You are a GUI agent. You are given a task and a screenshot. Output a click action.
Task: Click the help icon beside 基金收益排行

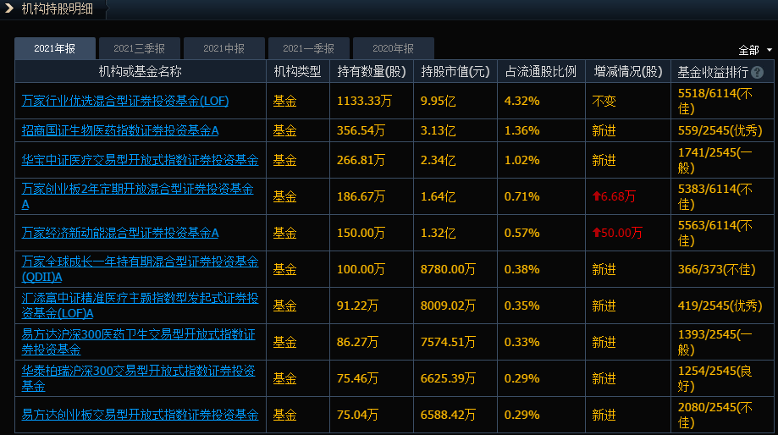click(x=757, y=72)
